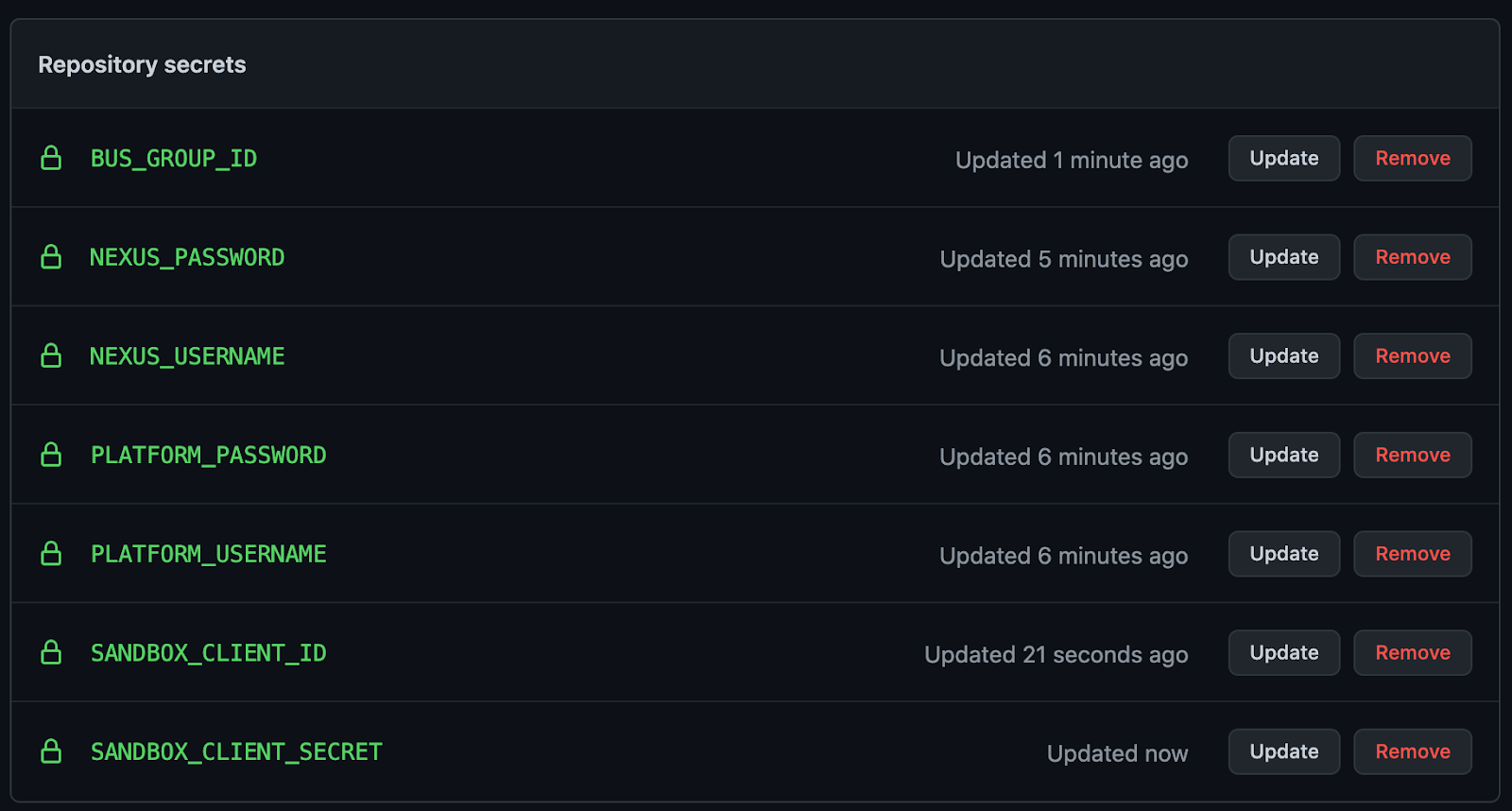1512x811 pixels.
Task: Click the lock icon beside PLATFORM_PASSWORD
Action: coord(51,455)
